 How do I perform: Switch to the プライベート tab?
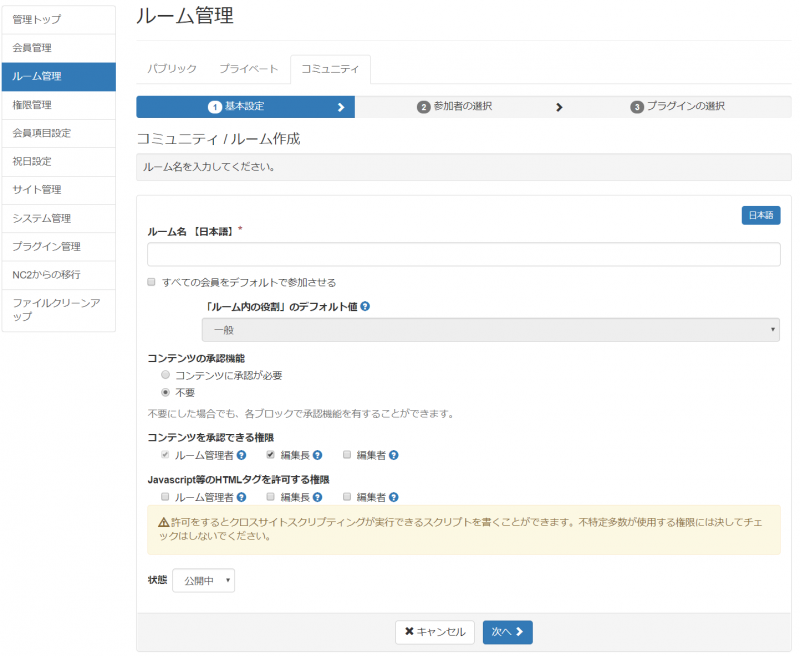[249, 69]
